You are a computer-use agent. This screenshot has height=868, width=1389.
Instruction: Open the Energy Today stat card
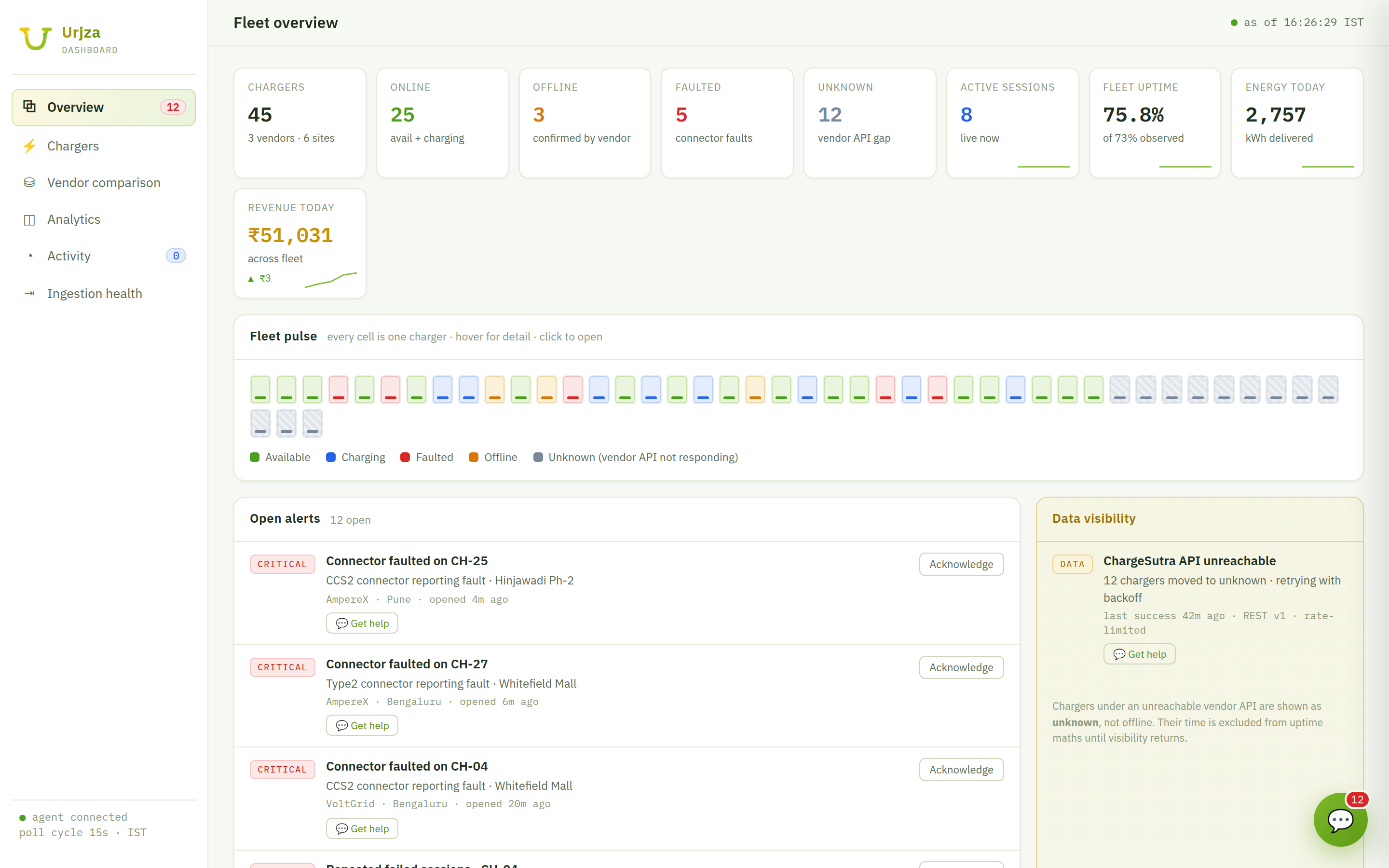[1296, 123]
